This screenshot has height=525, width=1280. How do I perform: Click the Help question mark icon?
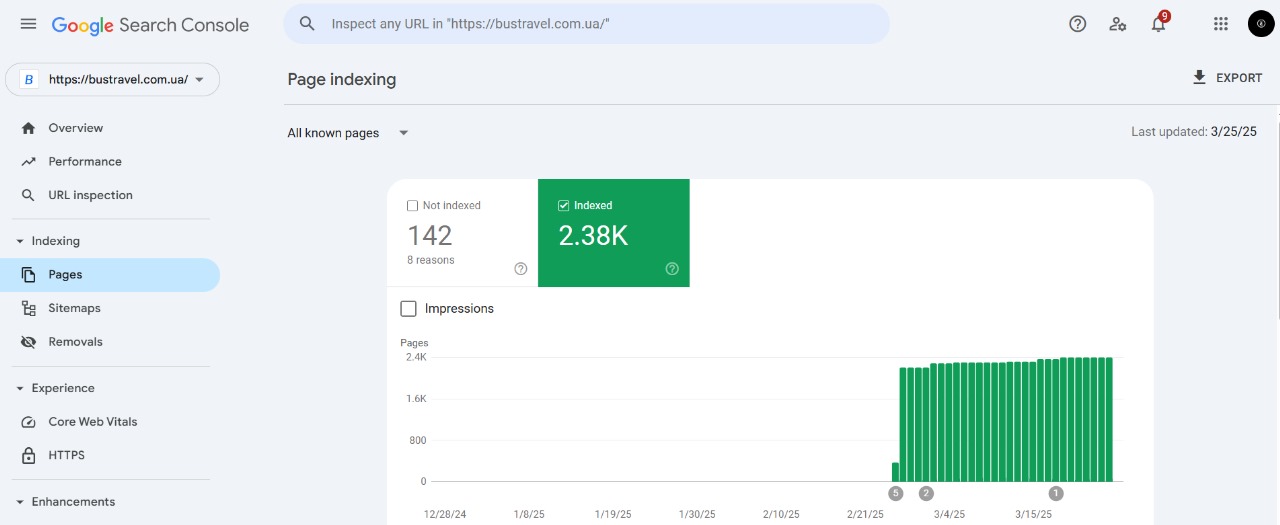point(1077,24)
